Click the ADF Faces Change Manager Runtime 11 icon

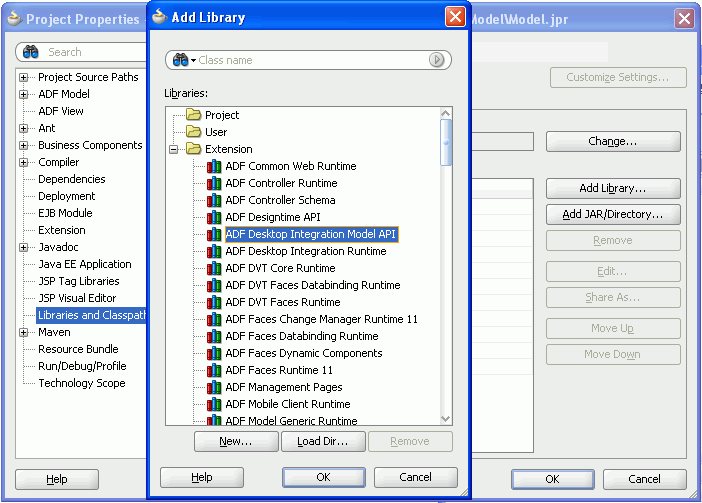[x=214, y=320]
